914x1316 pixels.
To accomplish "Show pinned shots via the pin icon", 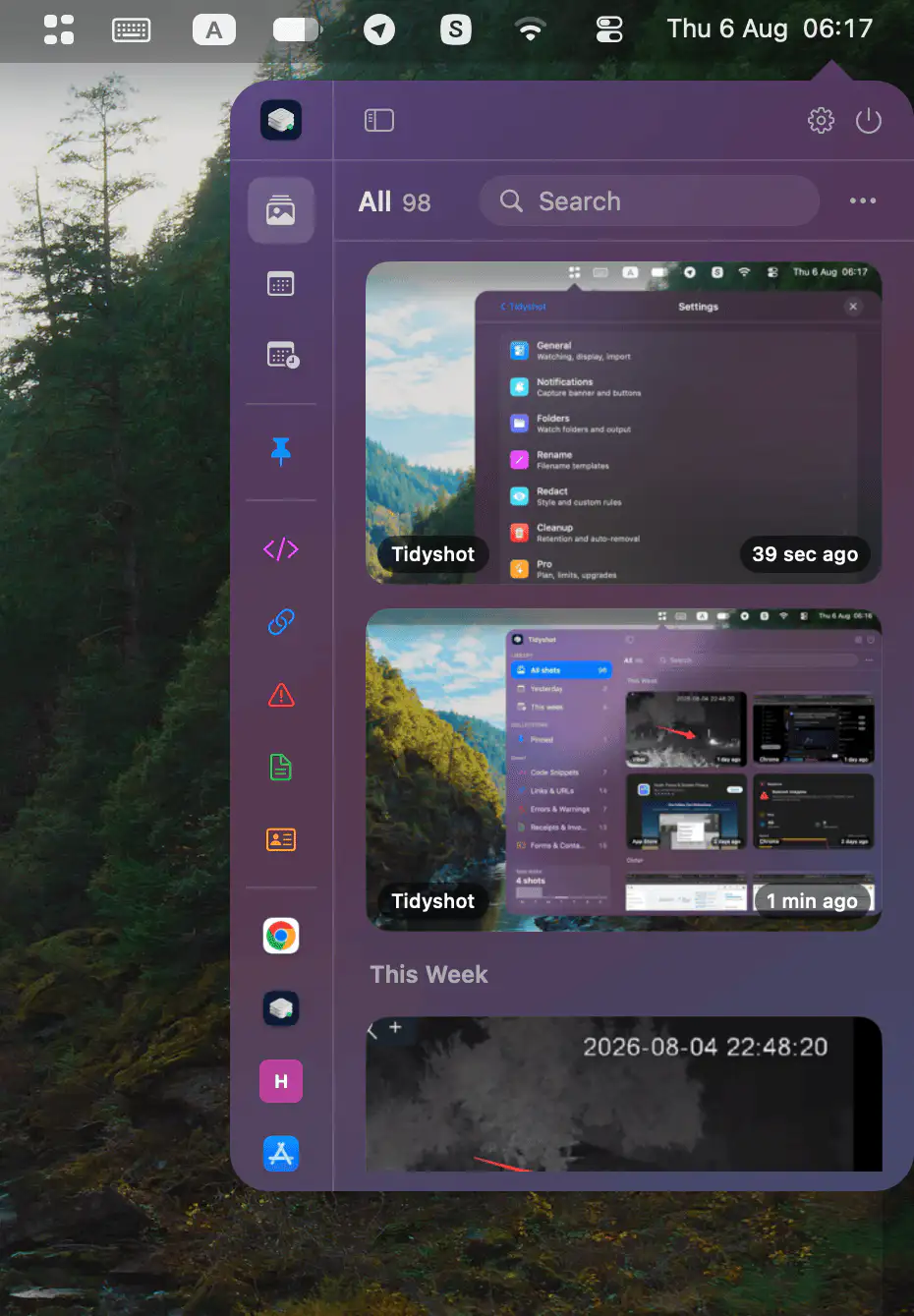I will [x=281, y=451].
